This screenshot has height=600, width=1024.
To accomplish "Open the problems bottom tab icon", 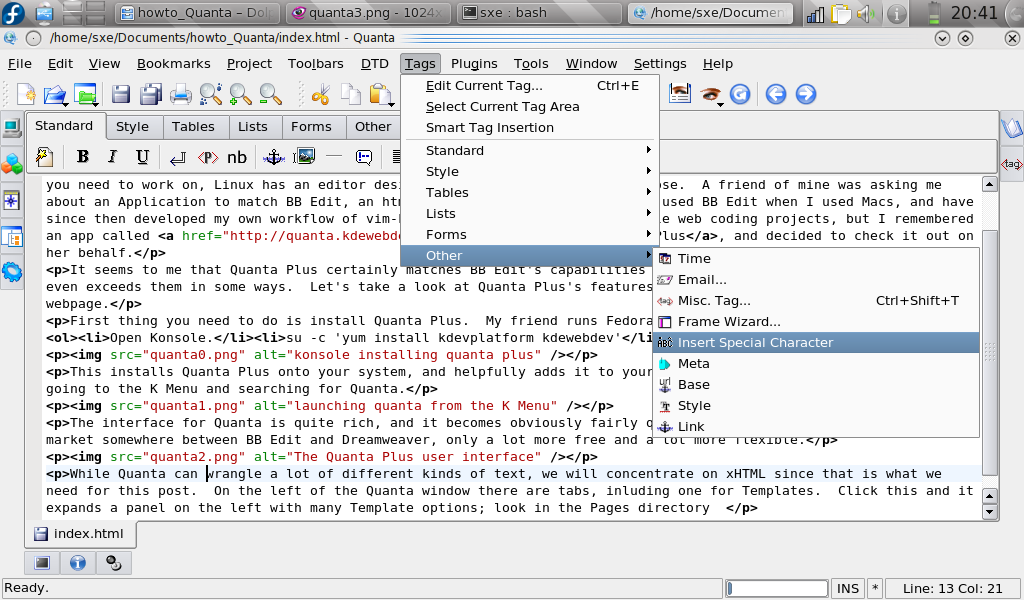I will click(x=114, y=562).
